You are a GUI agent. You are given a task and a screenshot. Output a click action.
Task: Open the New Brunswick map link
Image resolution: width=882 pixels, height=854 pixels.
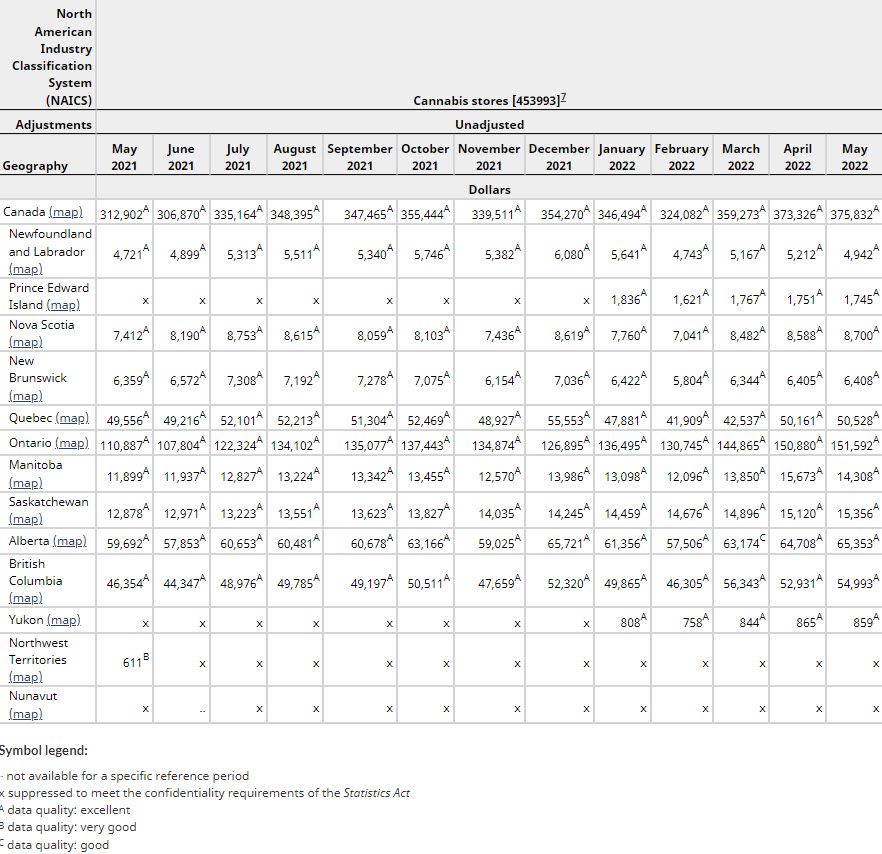click(x=25, y=396)
